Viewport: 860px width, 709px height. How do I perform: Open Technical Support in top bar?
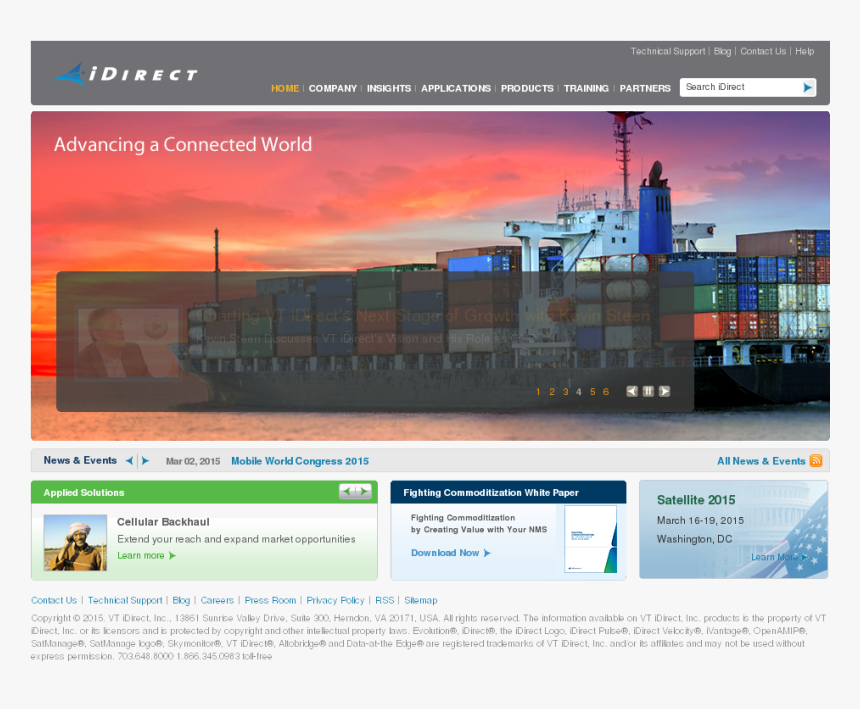[667, 51]
